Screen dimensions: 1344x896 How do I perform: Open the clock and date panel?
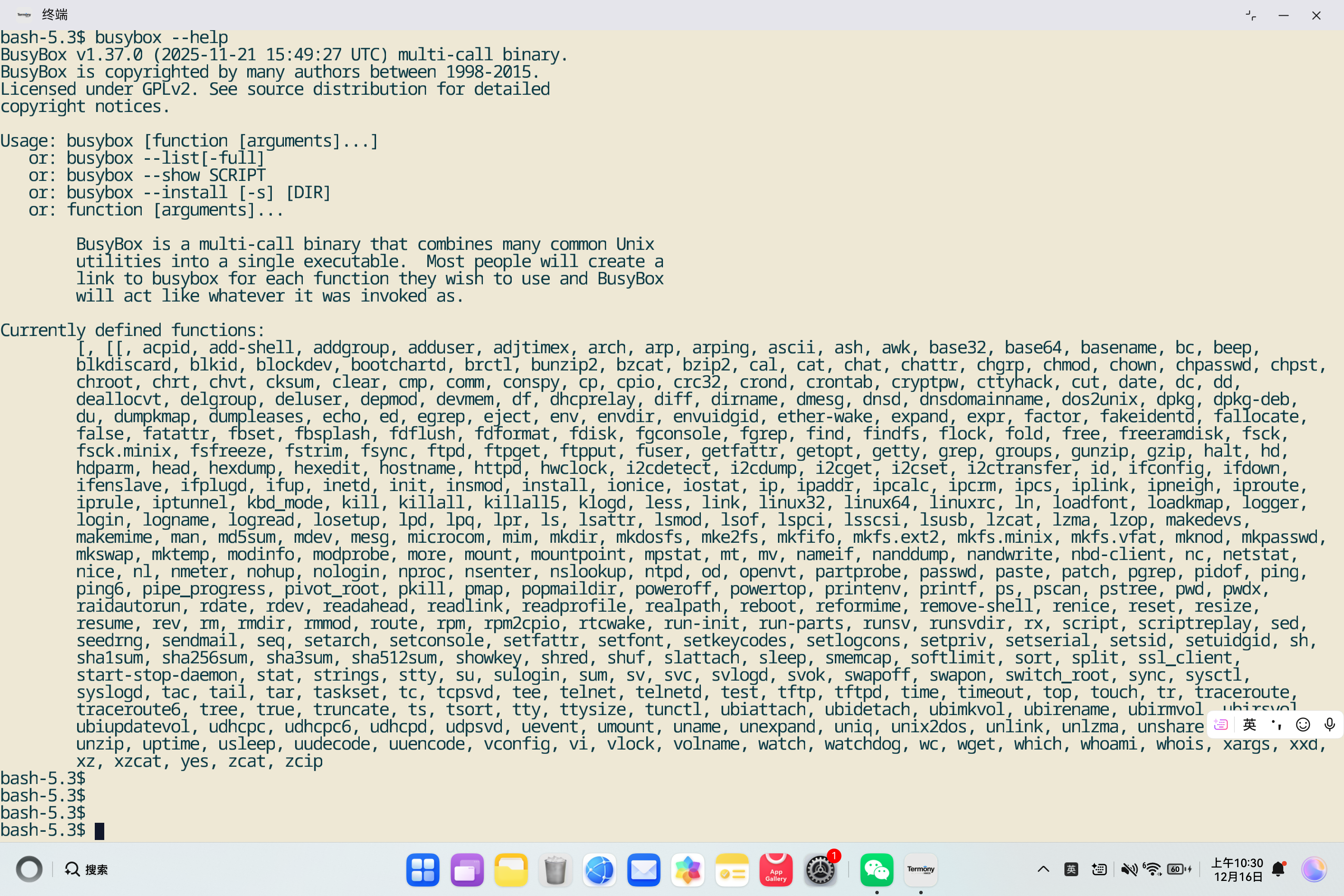coord(1237,870)
